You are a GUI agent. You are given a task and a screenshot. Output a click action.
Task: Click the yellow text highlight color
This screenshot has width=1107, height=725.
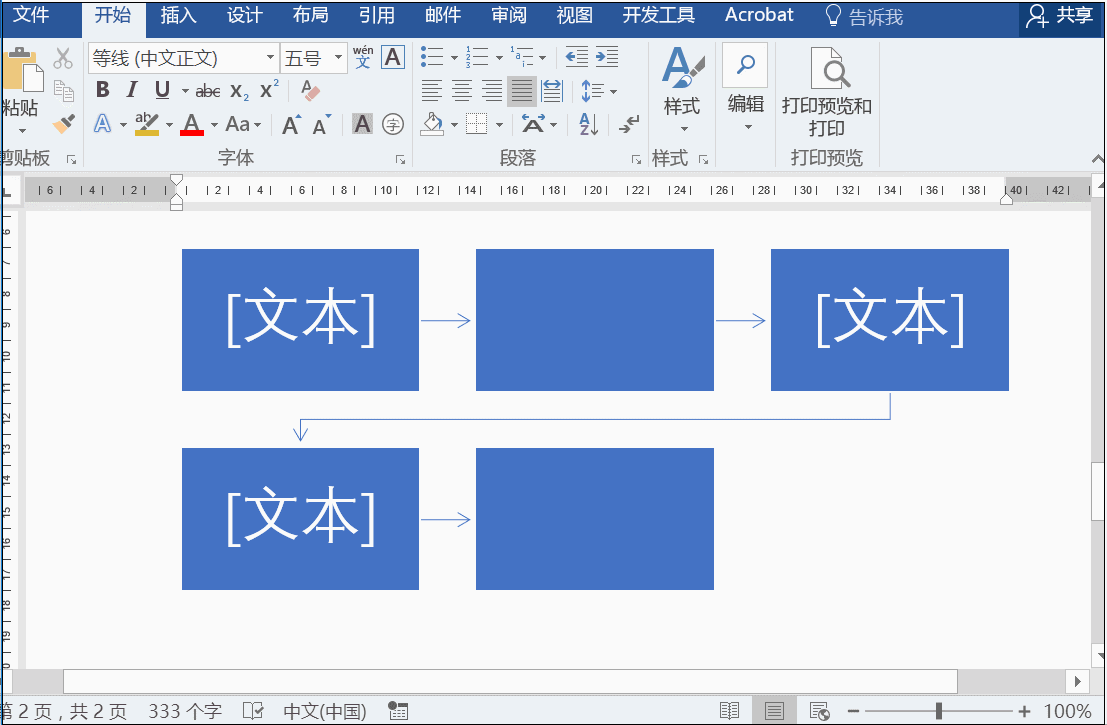pos(147,124)
